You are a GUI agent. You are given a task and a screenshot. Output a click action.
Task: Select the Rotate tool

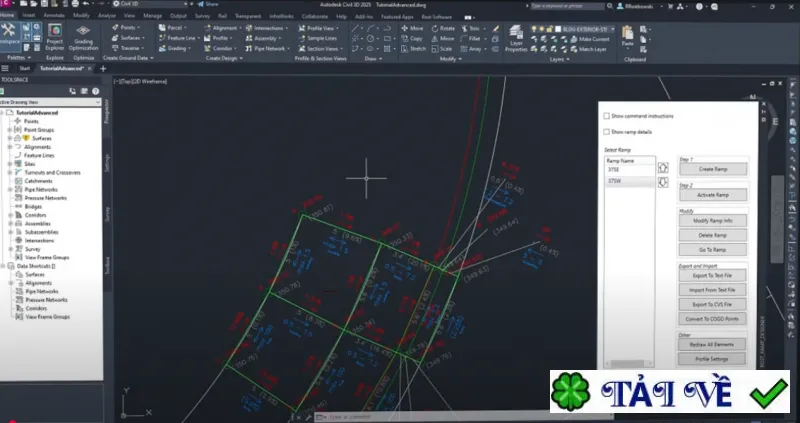point(443,28)
